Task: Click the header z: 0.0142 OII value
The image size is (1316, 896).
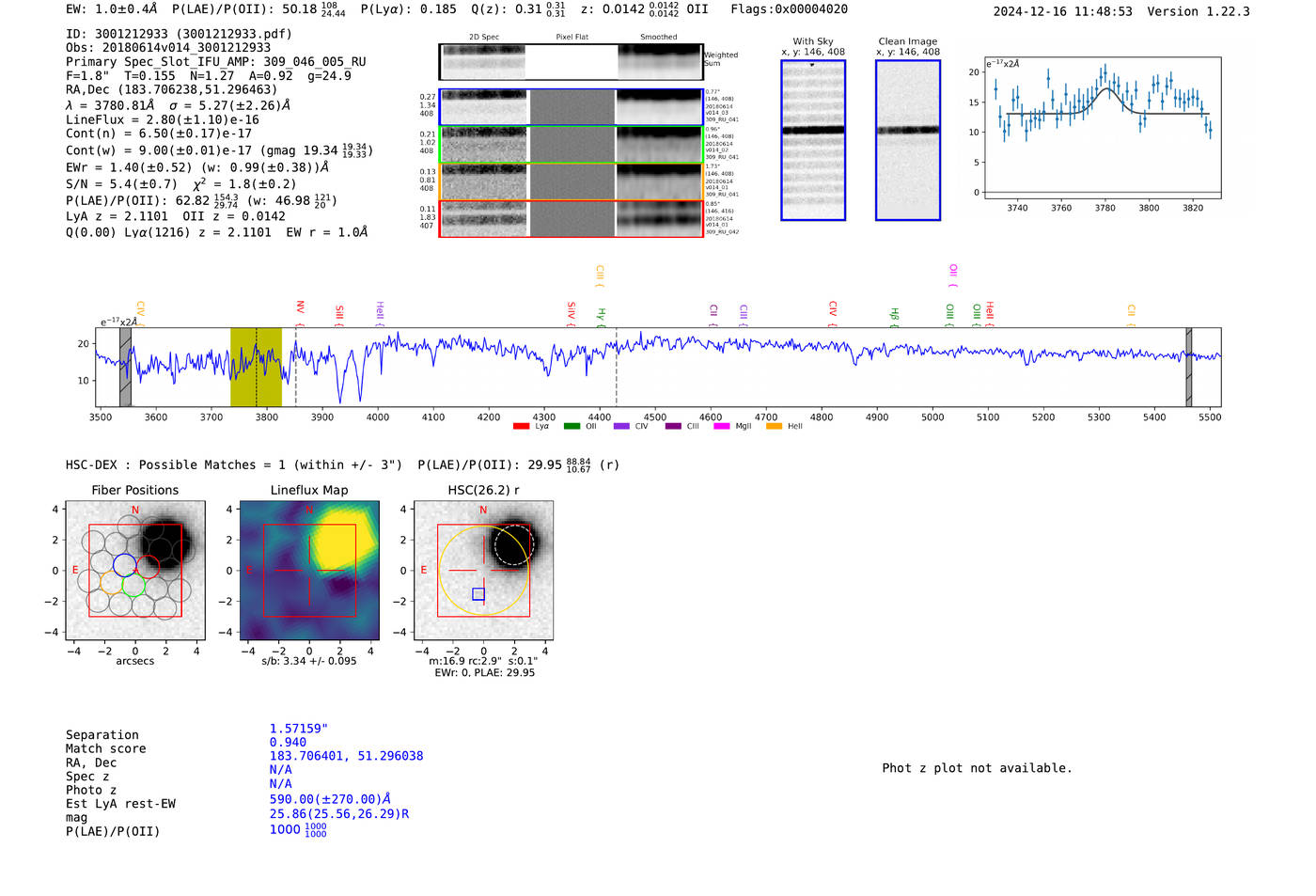Action: coord(645,9)
